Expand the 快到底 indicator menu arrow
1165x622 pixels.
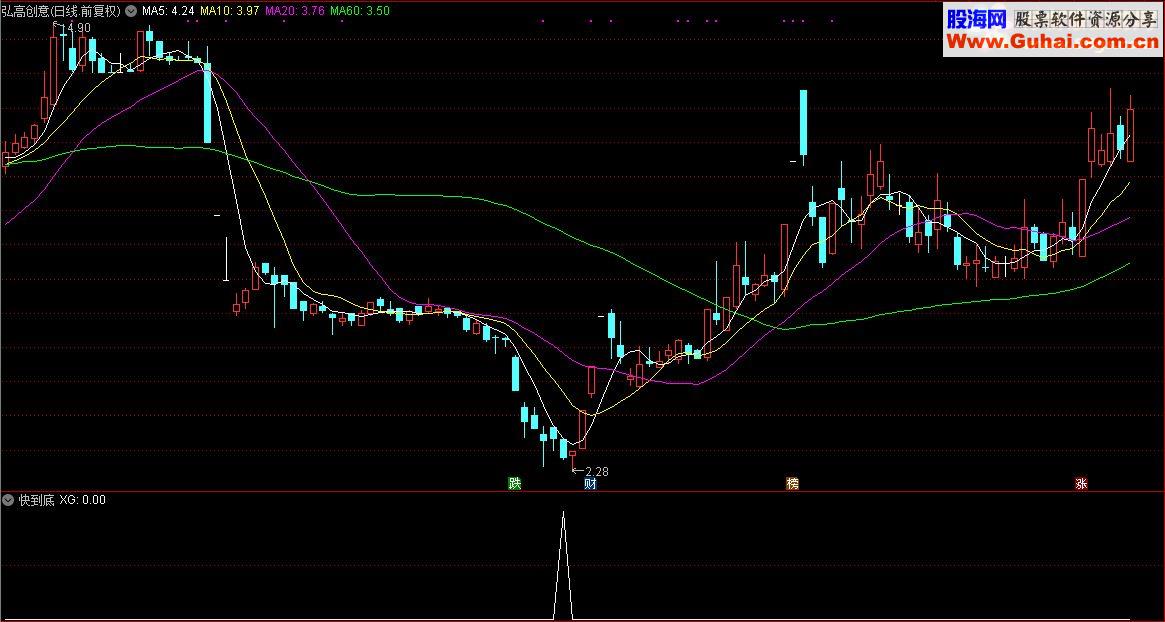point(8,499)
